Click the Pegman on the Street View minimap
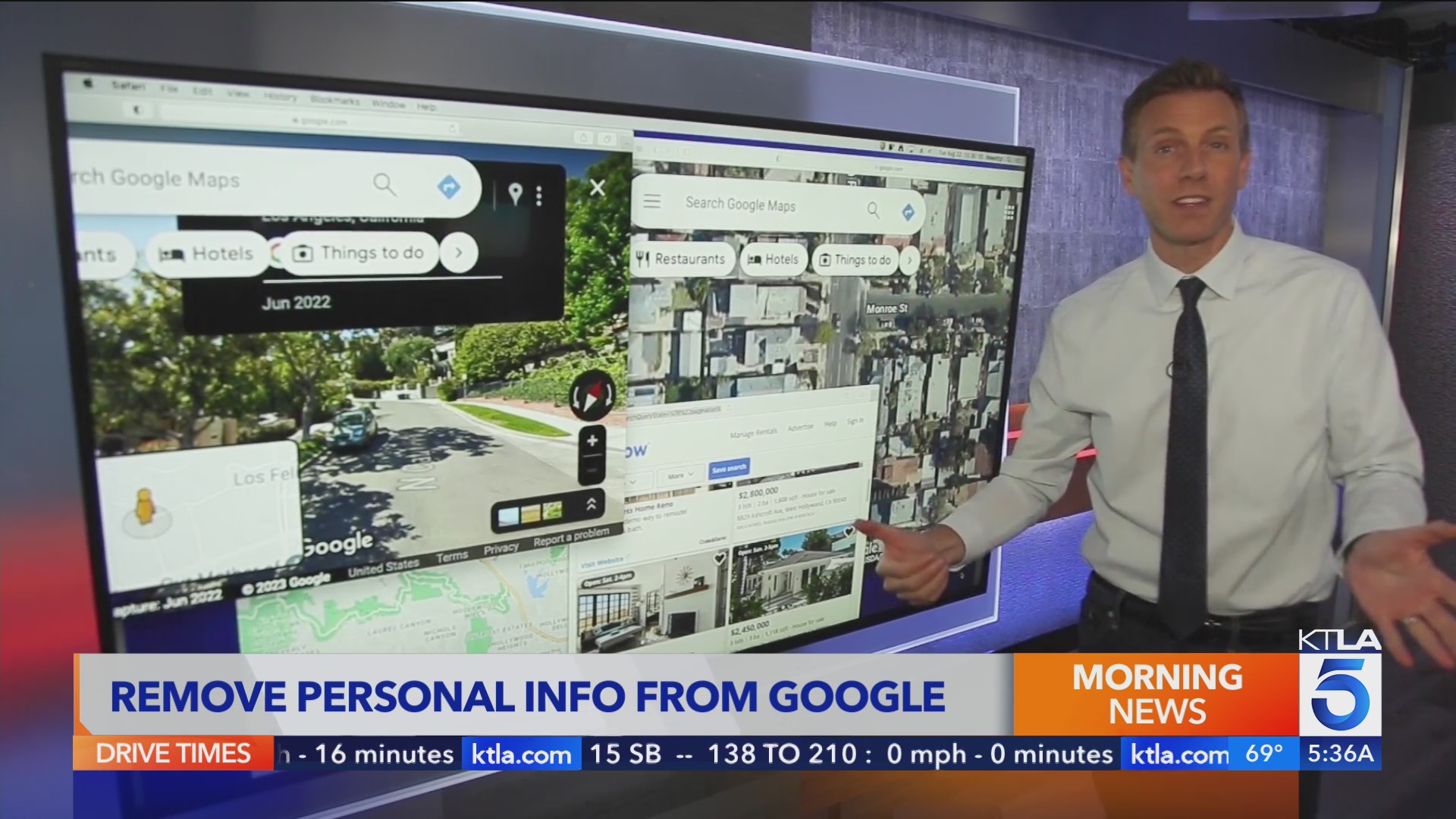Viewport: 1456px width, 819px height. click(x=143, y=507)
